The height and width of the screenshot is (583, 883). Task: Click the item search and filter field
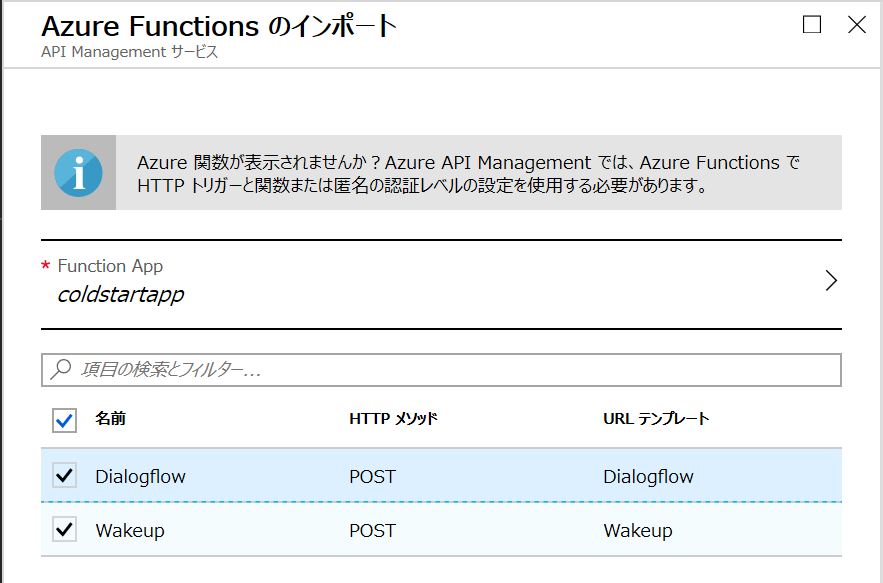coord(442,370)
